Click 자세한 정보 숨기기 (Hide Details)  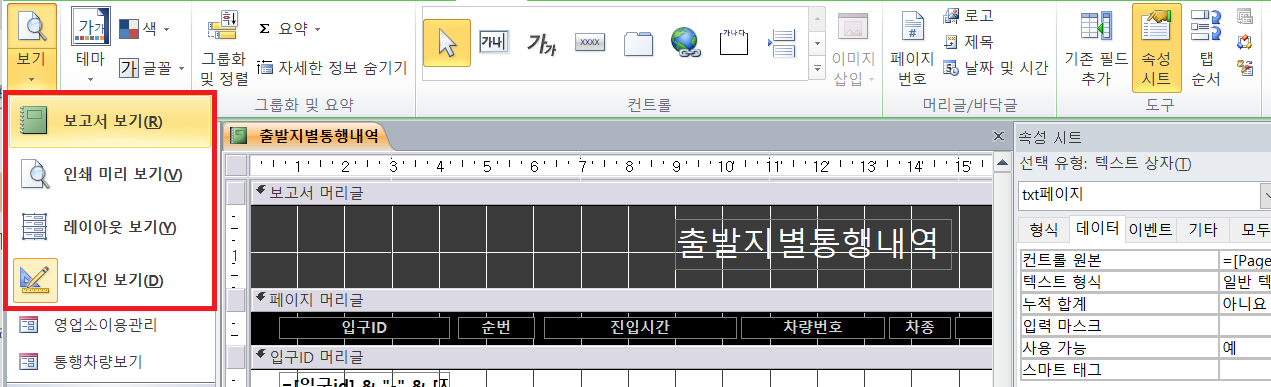332,68
